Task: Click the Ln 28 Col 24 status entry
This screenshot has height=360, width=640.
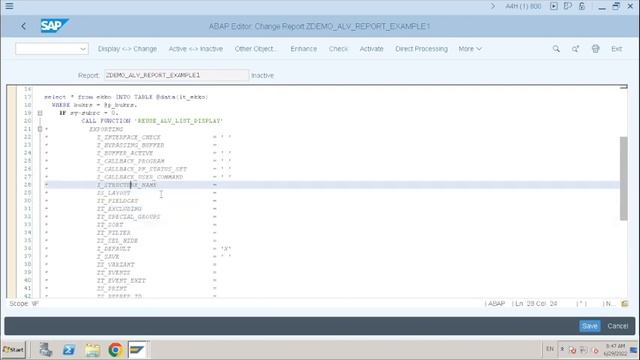Action: click(x=536, y=304)
